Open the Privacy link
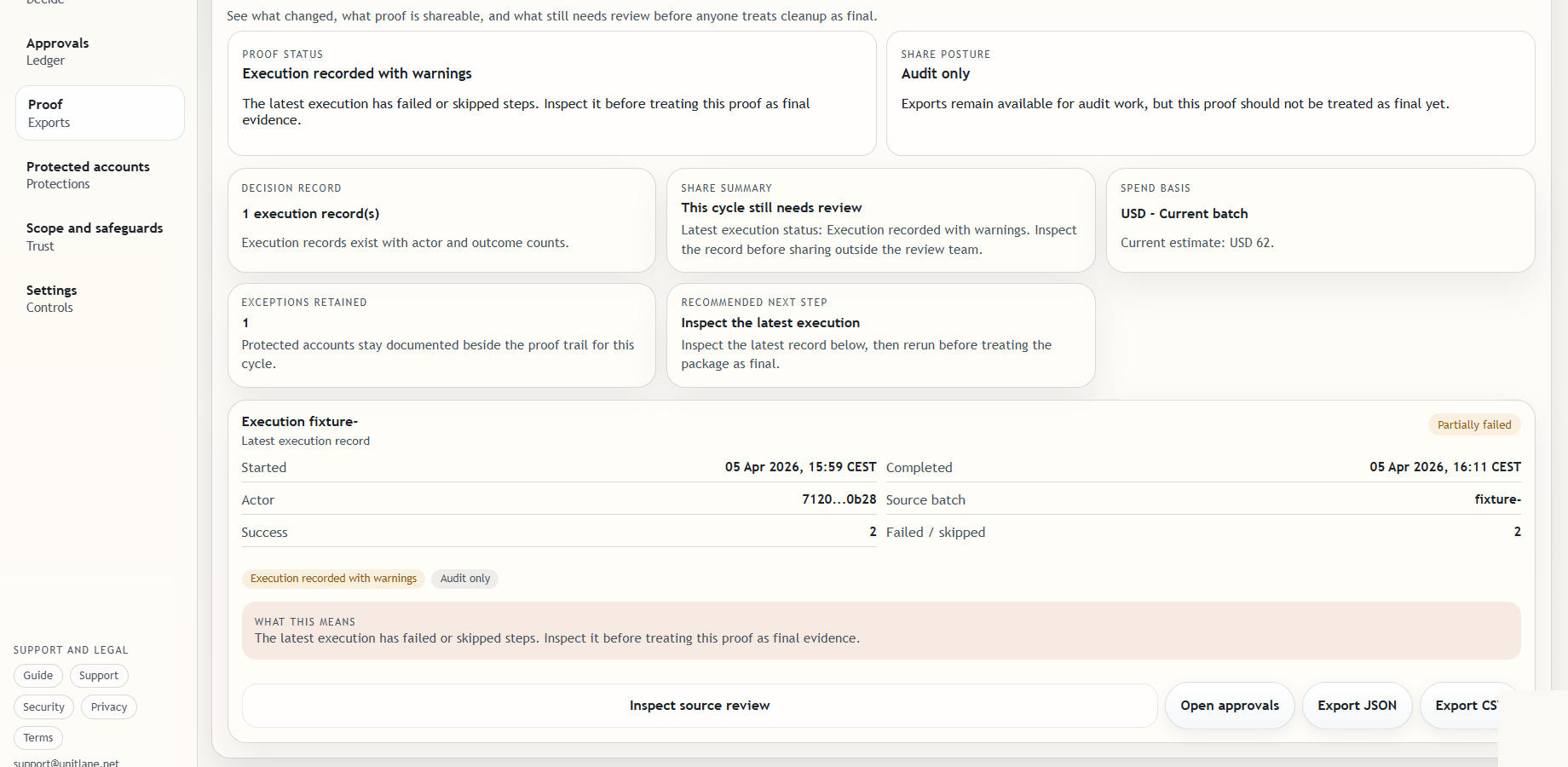1568x767 pixels. point(109,707)
